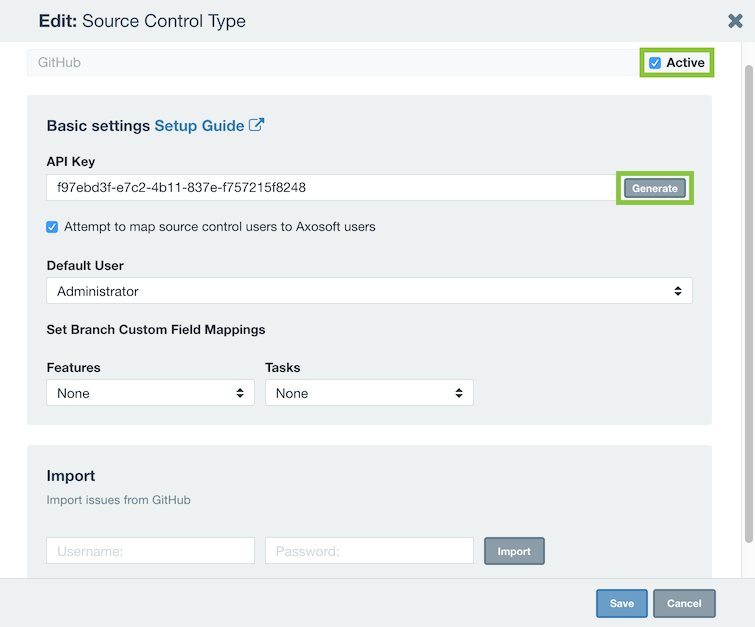The width and height of the screenshot is (755, 627).
Task: Open the Default User Administrator dropdown
Action: [369, 291]
